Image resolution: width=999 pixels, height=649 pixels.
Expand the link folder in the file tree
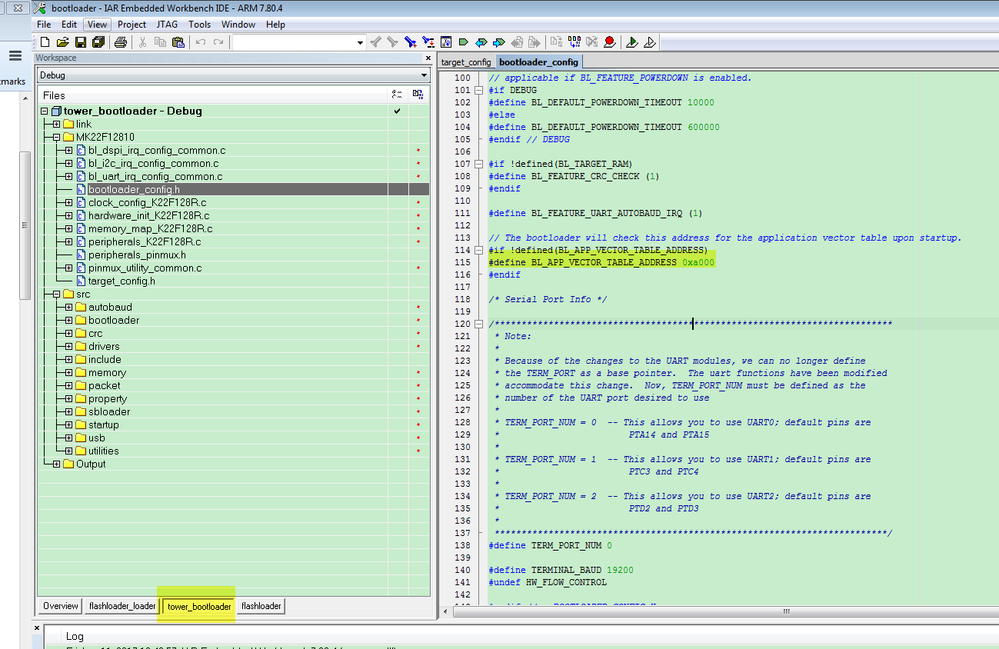click(x=56, y=124)
